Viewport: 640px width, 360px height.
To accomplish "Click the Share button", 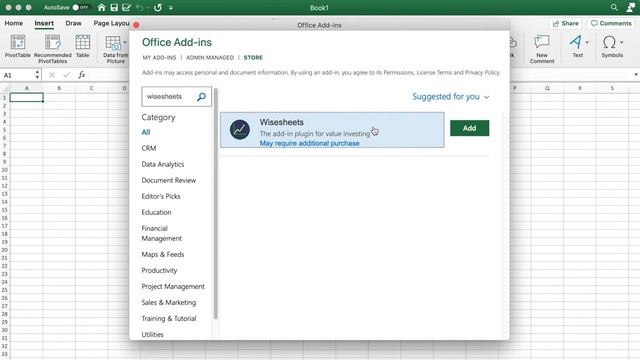I will [565, 24].
